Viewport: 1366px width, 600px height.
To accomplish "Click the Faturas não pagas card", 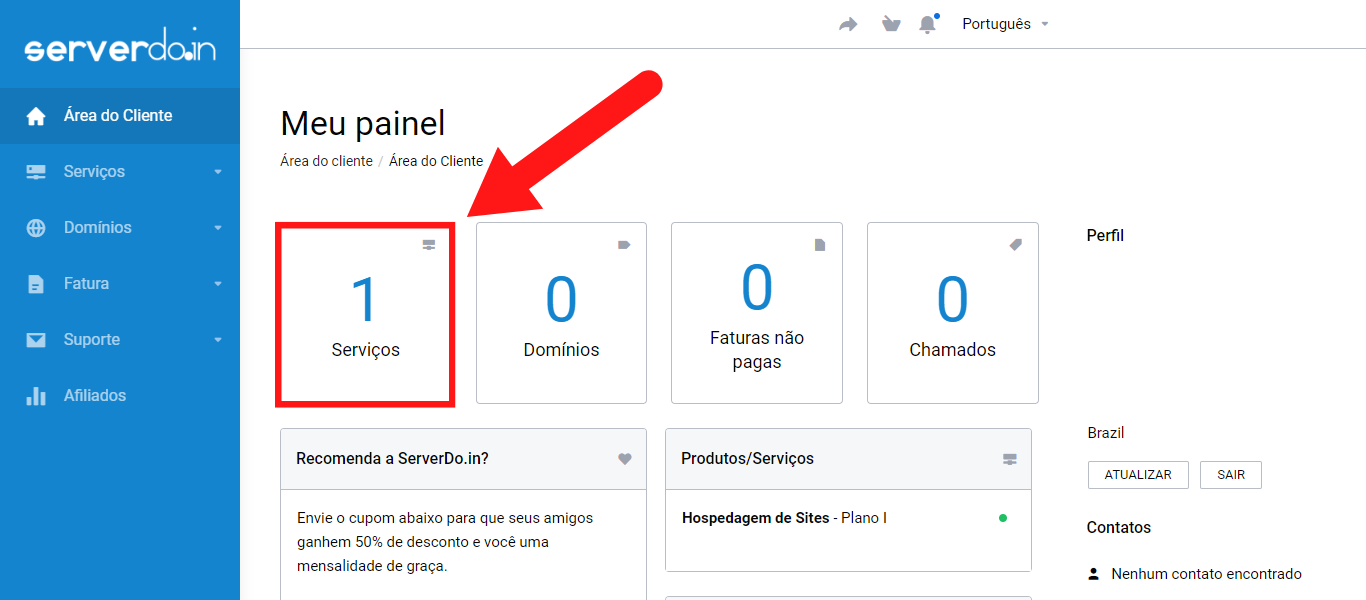I will pos(757,313).
